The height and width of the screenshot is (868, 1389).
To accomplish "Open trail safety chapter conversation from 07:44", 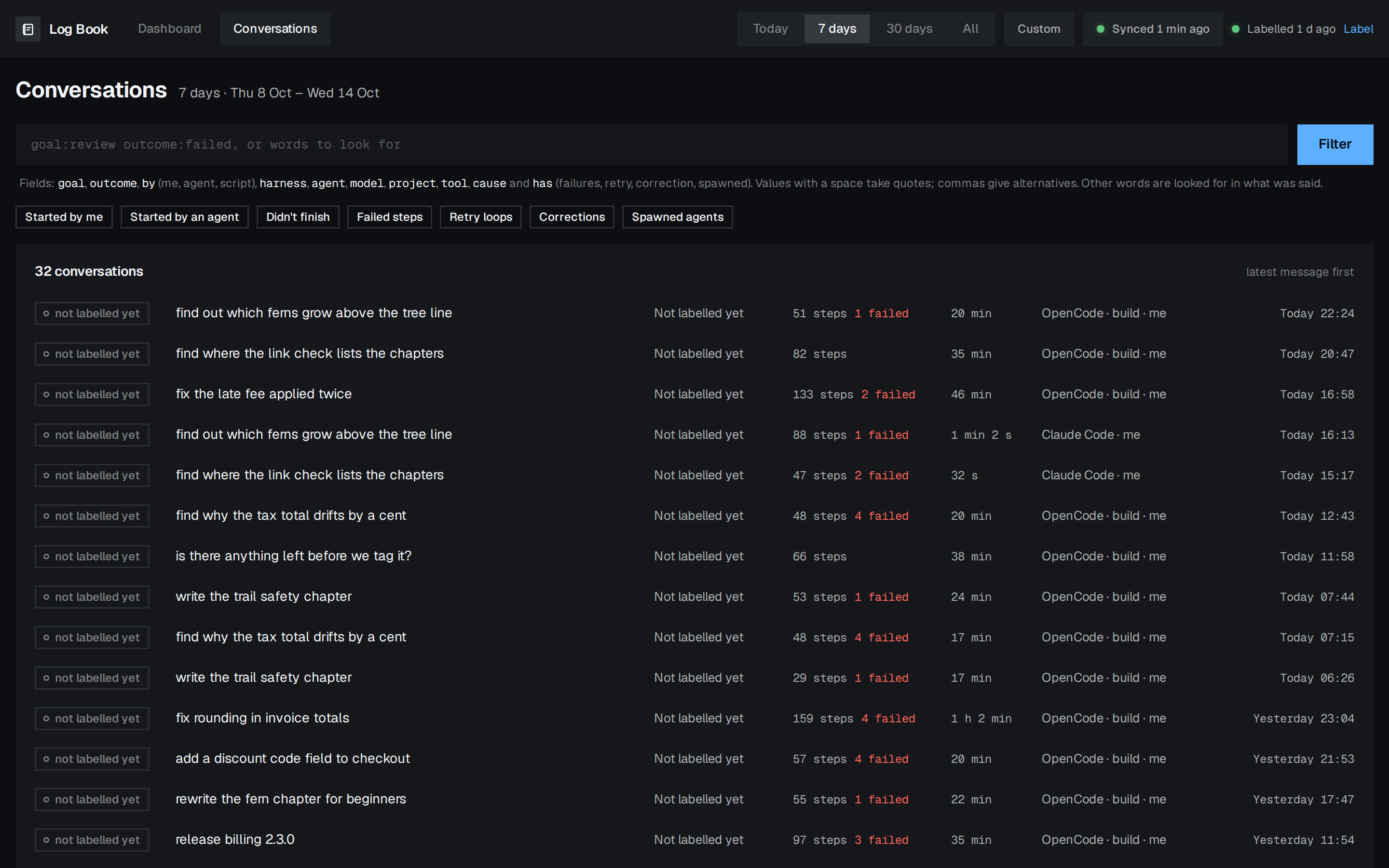I will click(263, 597).
